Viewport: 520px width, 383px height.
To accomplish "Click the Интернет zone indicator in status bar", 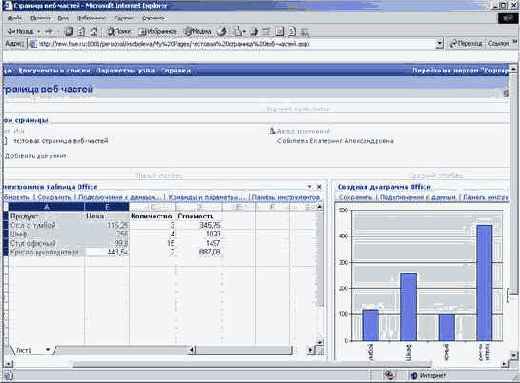I will click(x=428, y=375).
